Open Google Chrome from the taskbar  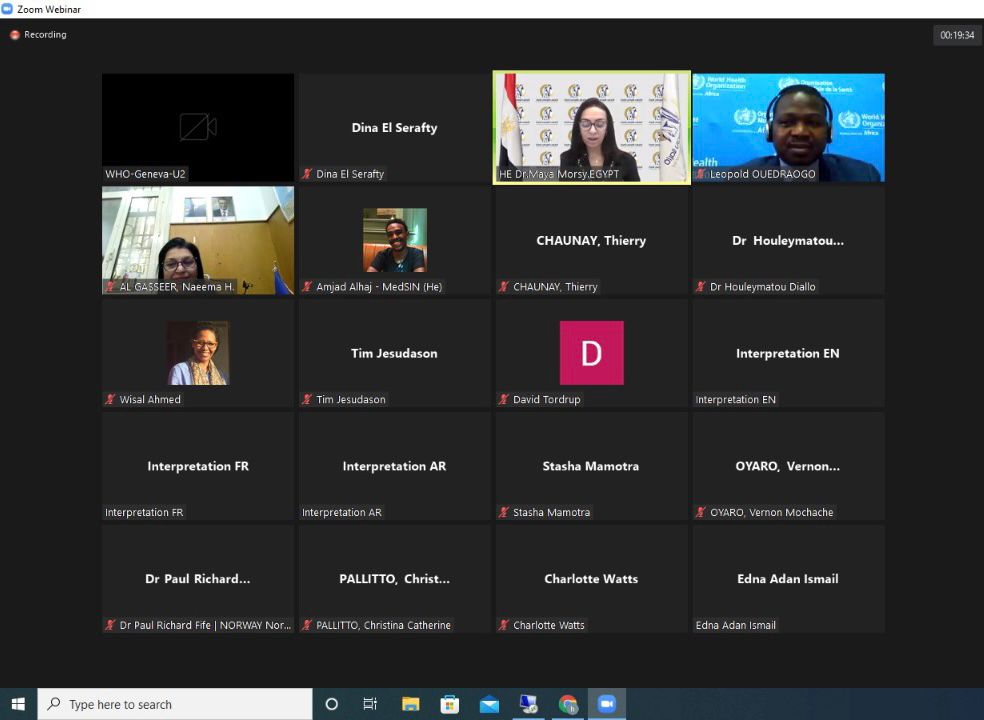(x=568, y=704)
